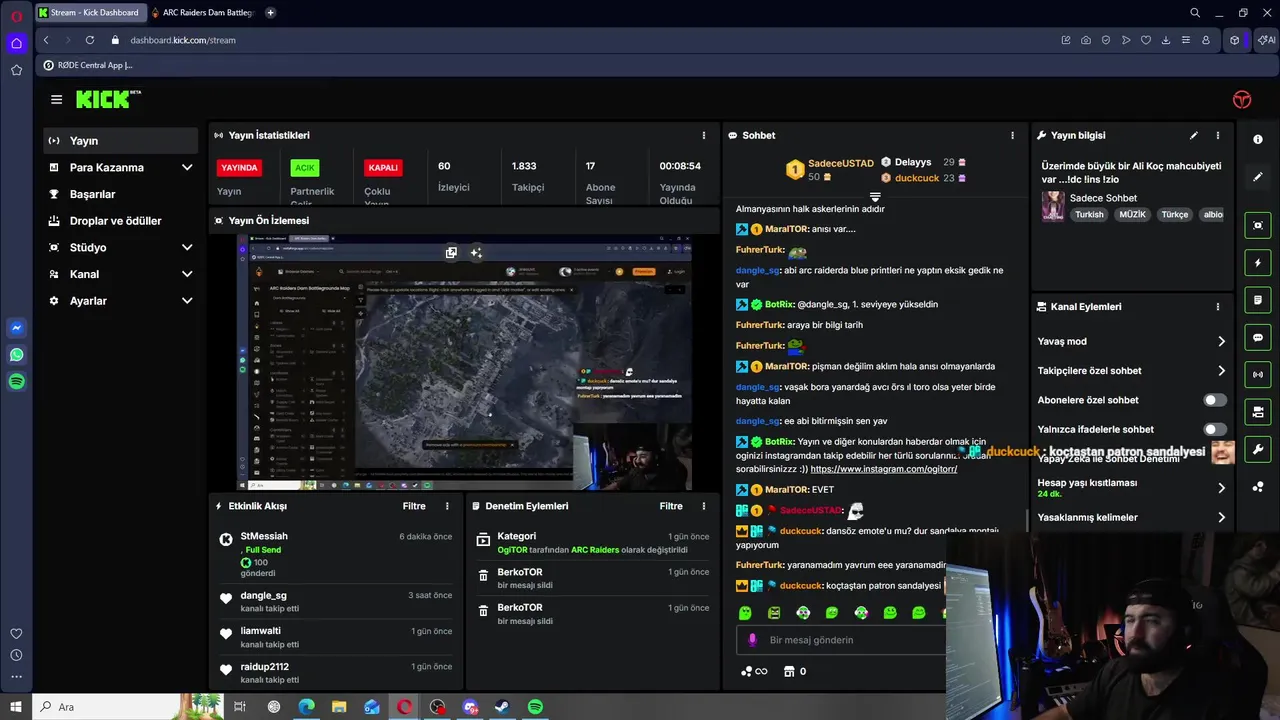Click the microphone icon in chat input

coord(752,640)
